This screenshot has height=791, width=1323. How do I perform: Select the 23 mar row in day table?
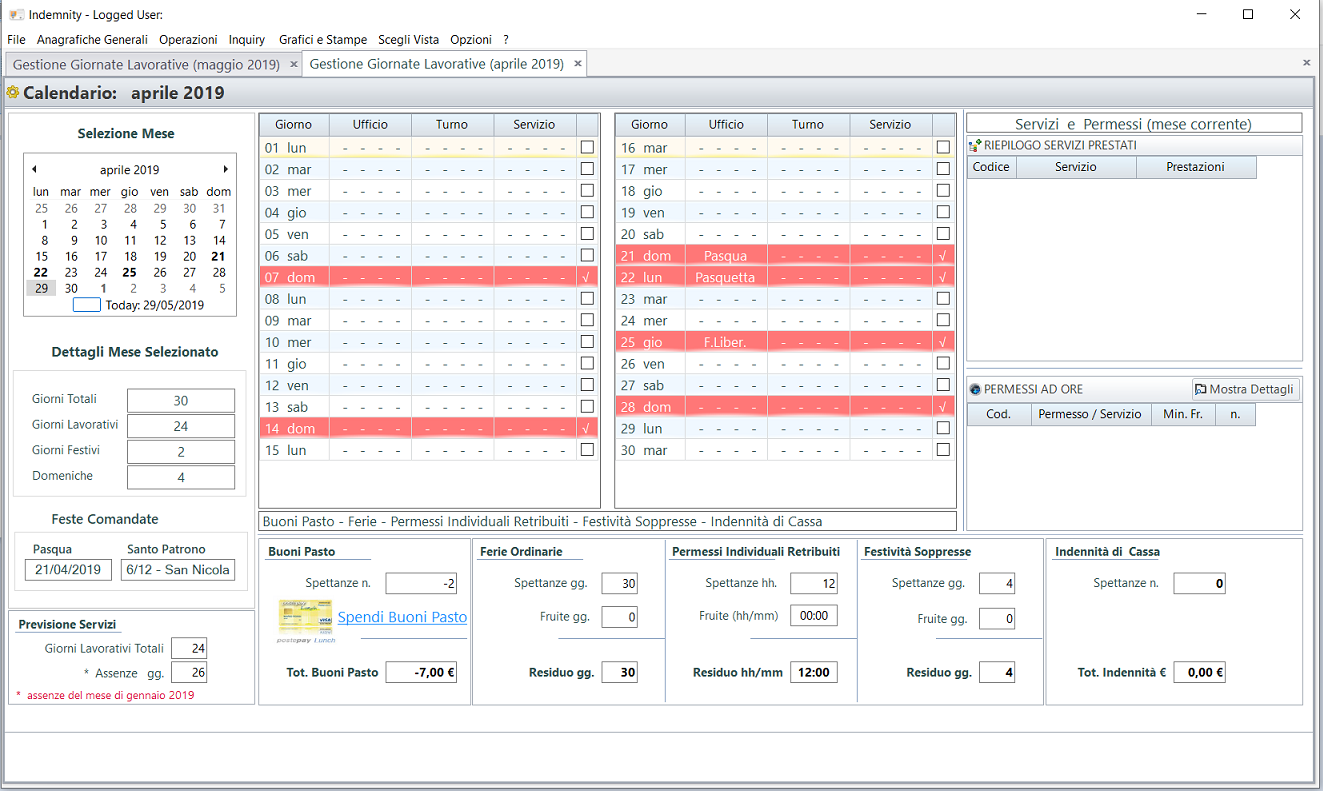coord(784,299)
